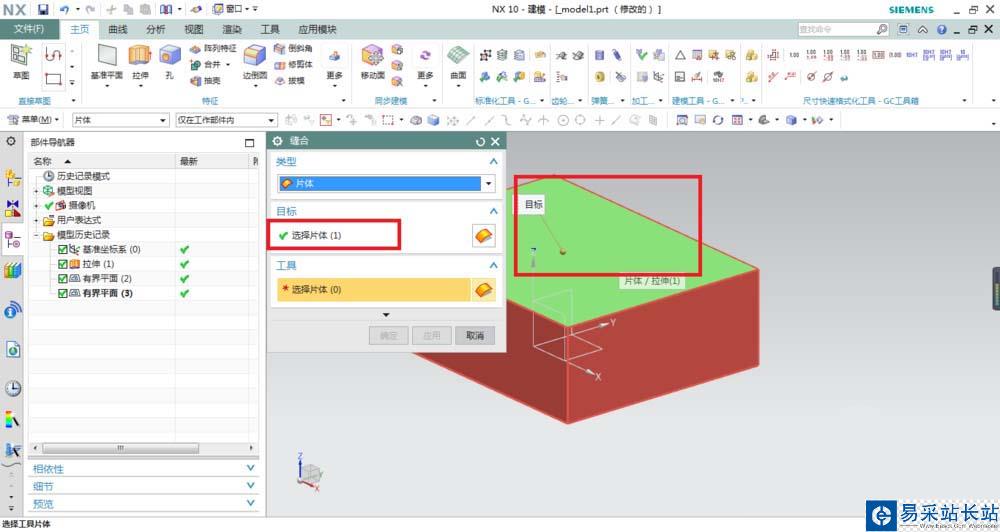Viewport: 1000px width, 532px height.
Task: Click the 倒斜角 chamfer icon
Action: 279,48
